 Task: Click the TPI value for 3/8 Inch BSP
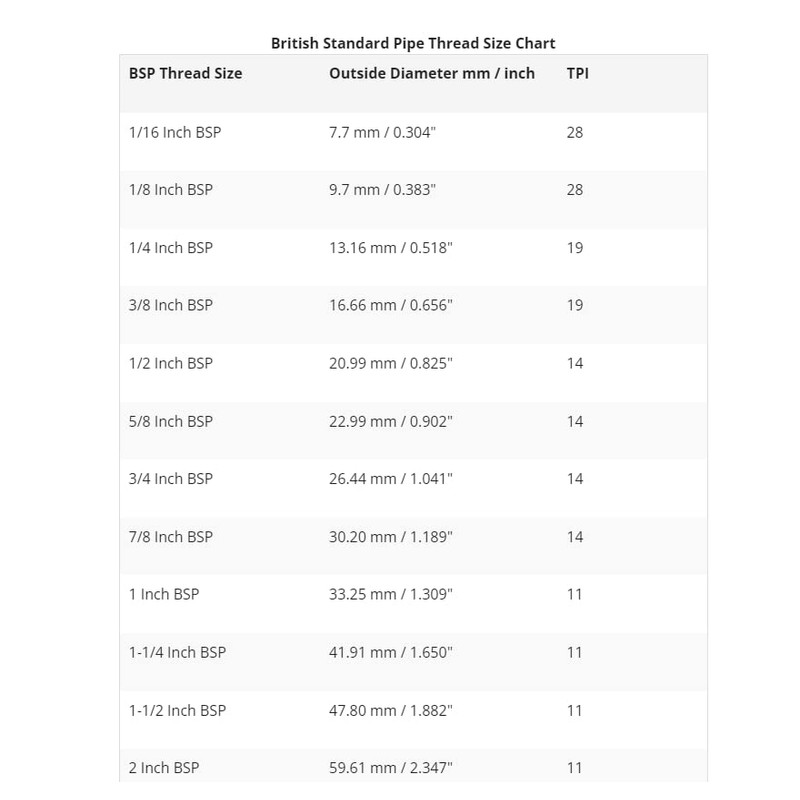pyautogui.click(x=574, y=305)
